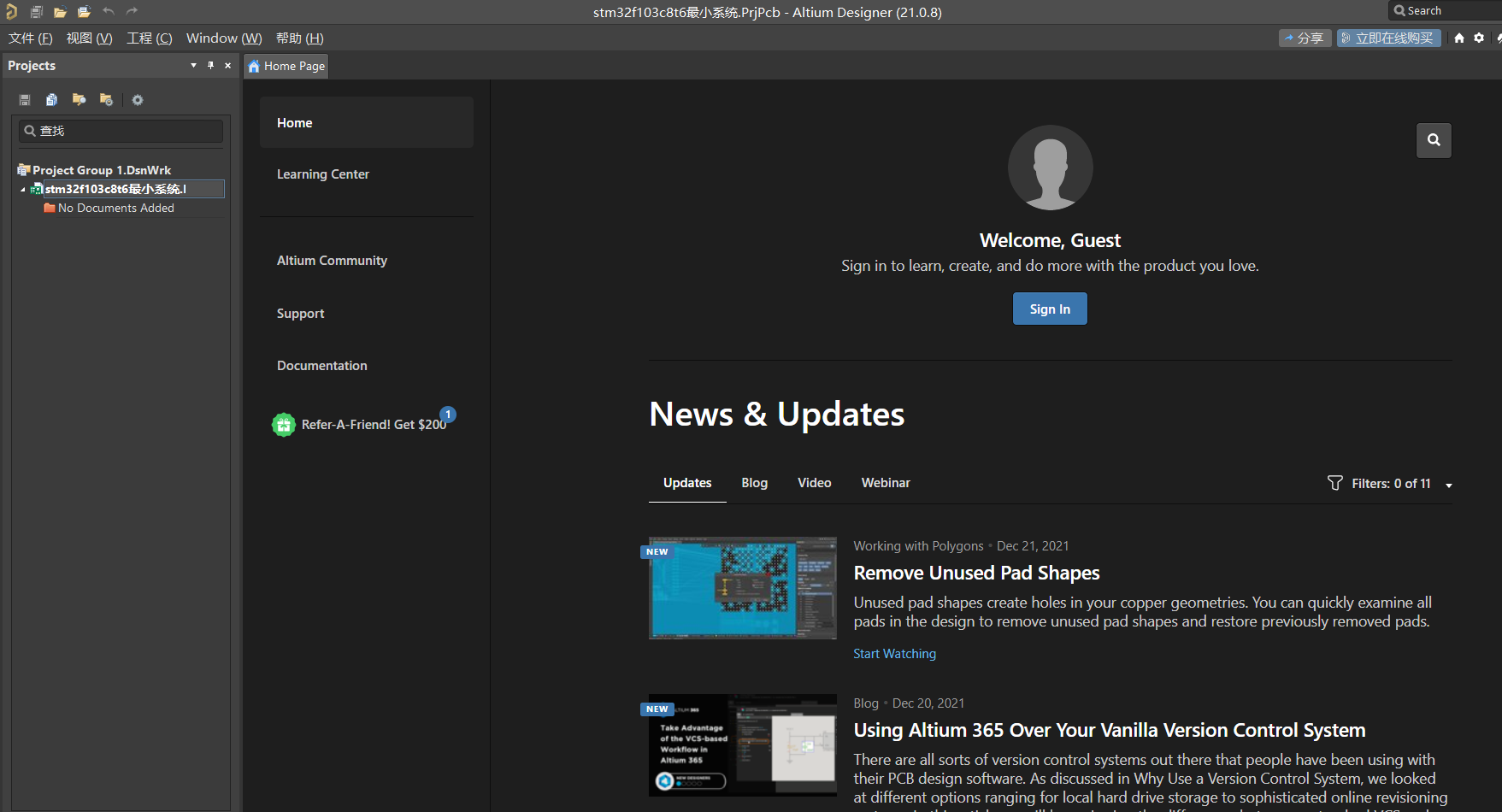Image resolution: width=1502 pixels, height=812 pixels.
Task: Open Documentation in sidebar
Action: [322, 366]
